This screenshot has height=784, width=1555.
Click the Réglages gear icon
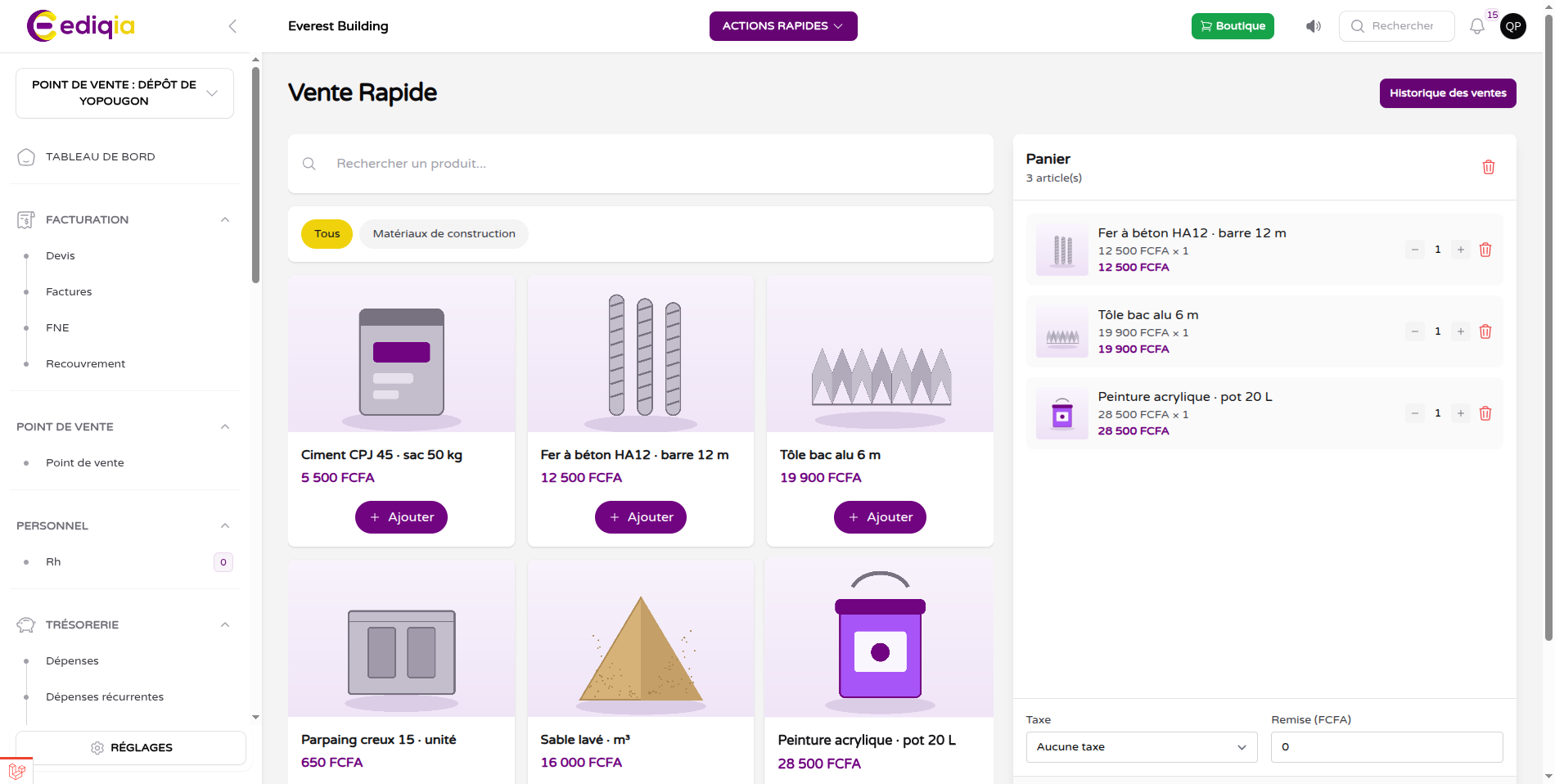tap(97, 748)
